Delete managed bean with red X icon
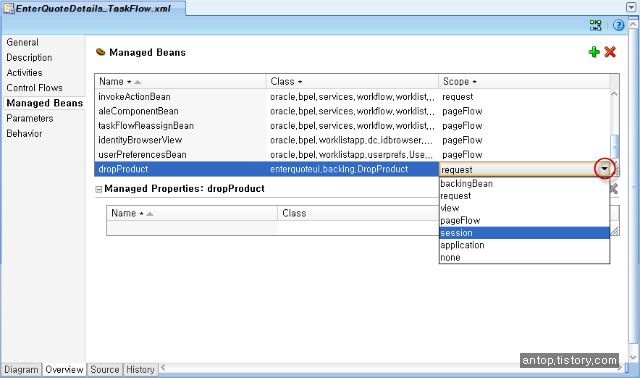The height and width of the screenshot is (378, 640). pos(610,52)
